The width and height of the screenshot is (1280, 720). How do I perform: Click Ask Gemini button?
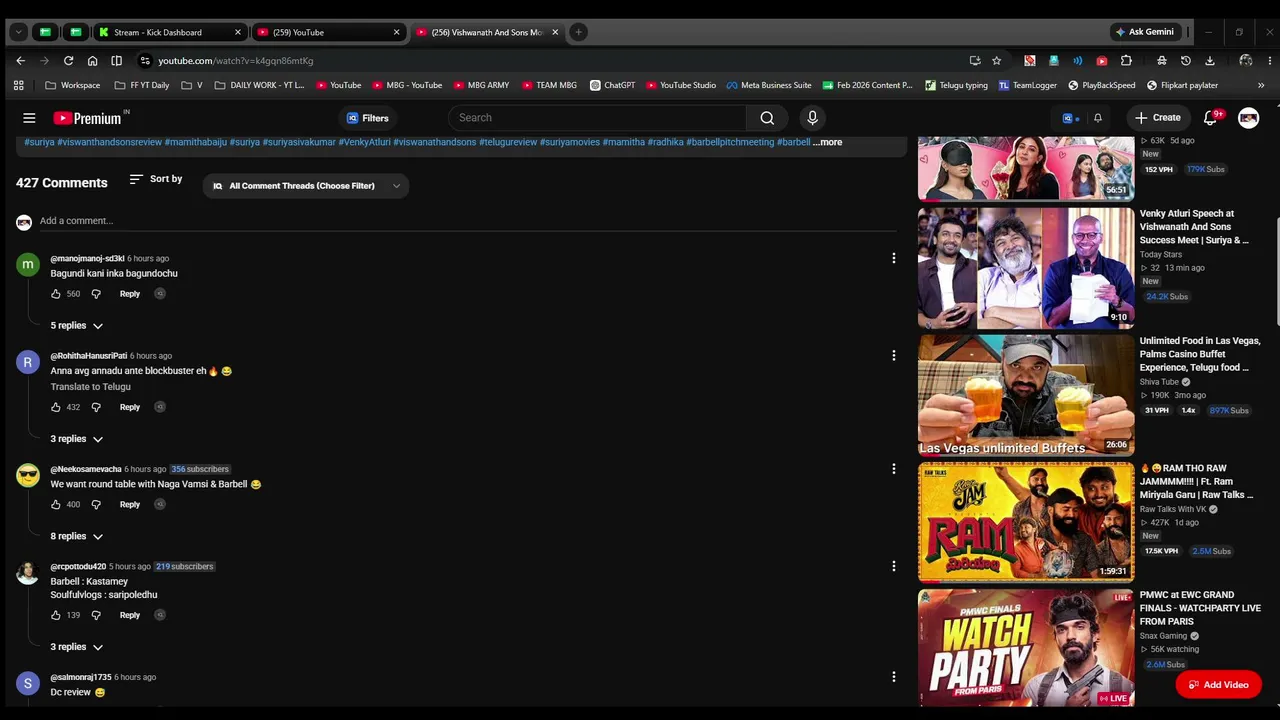[x=1144, y=32]
